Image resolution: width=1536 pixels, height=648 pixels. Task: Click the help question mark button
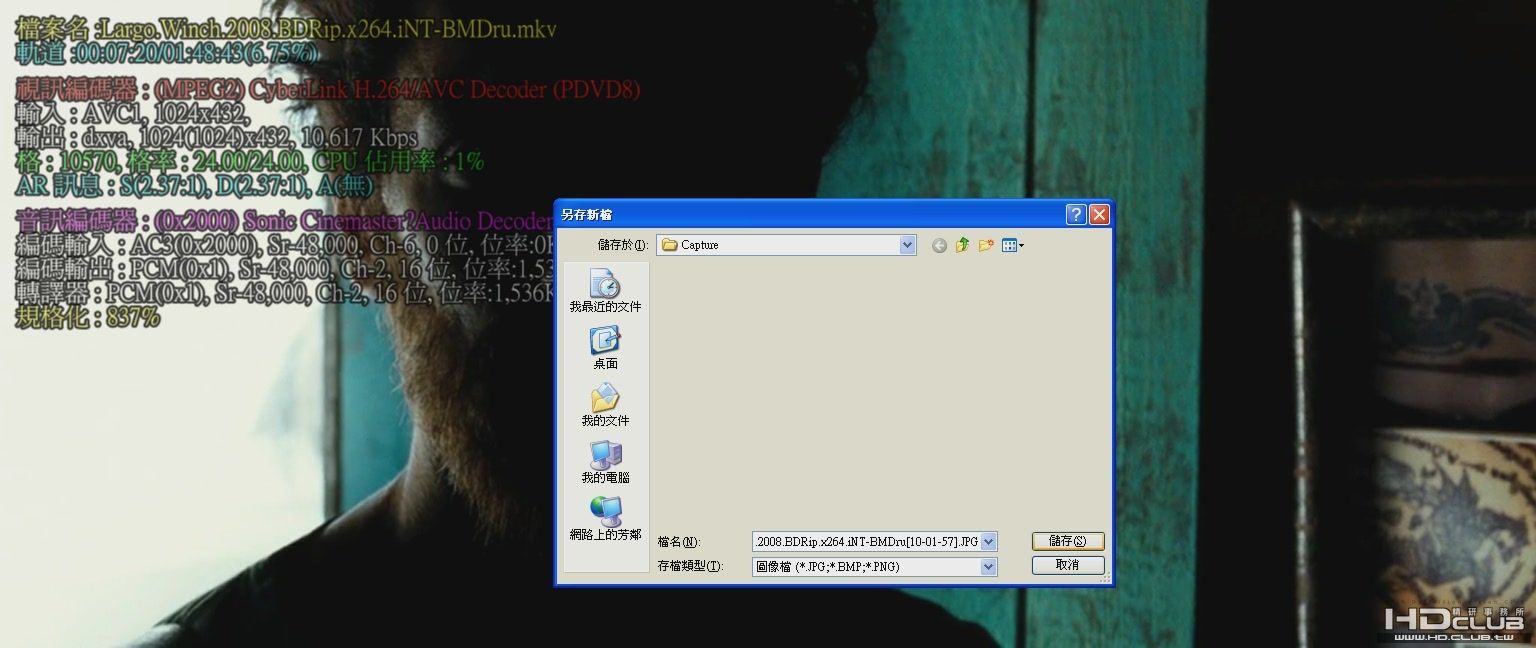pos(1076,214)
